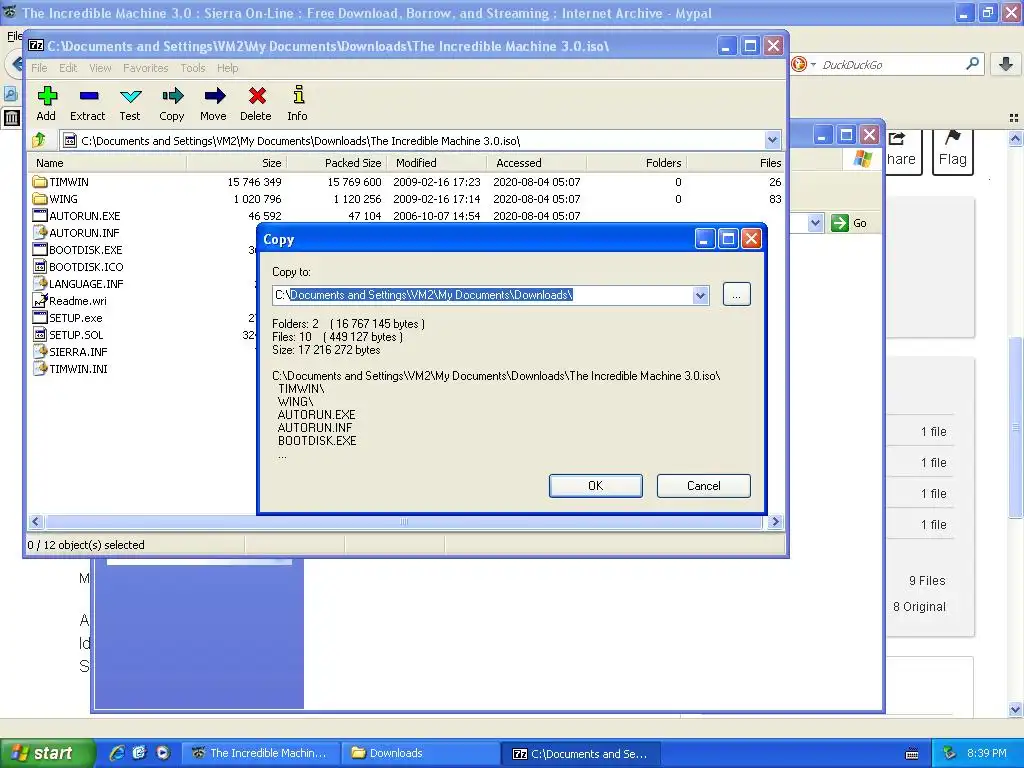Select LANGUAGE.INF file icon

click(40, 283)
